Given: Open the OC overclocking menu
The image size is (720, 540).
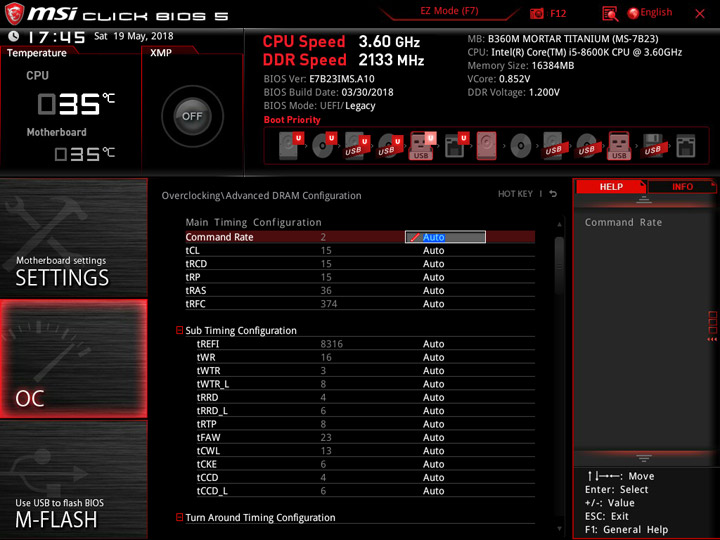Looking at the screenshot, I should (73, 359).
